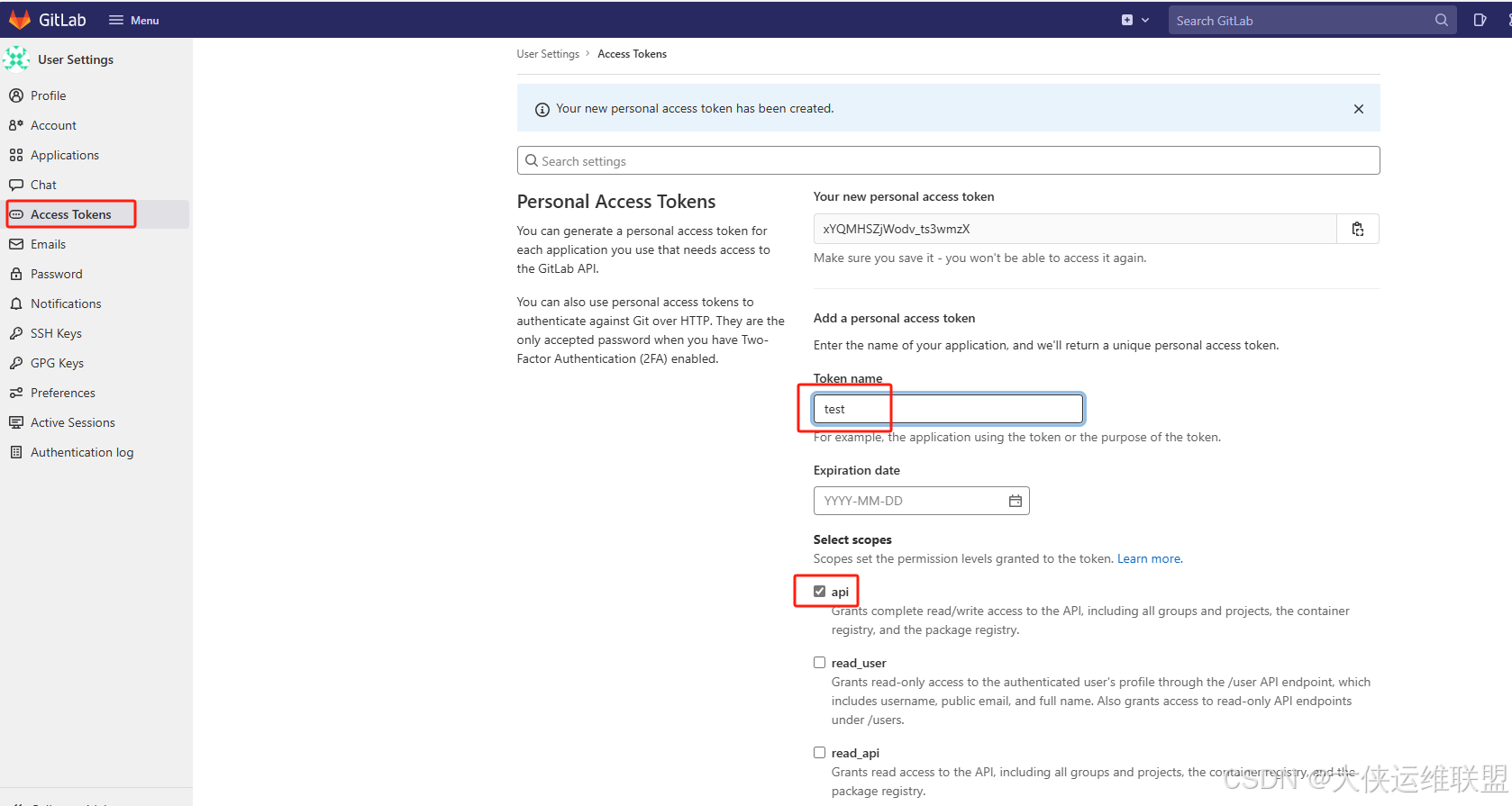Dismiss the token created alert
Image resolution: width=1512 pixels, height=806 pixels.
click(x=1359, y=109)
